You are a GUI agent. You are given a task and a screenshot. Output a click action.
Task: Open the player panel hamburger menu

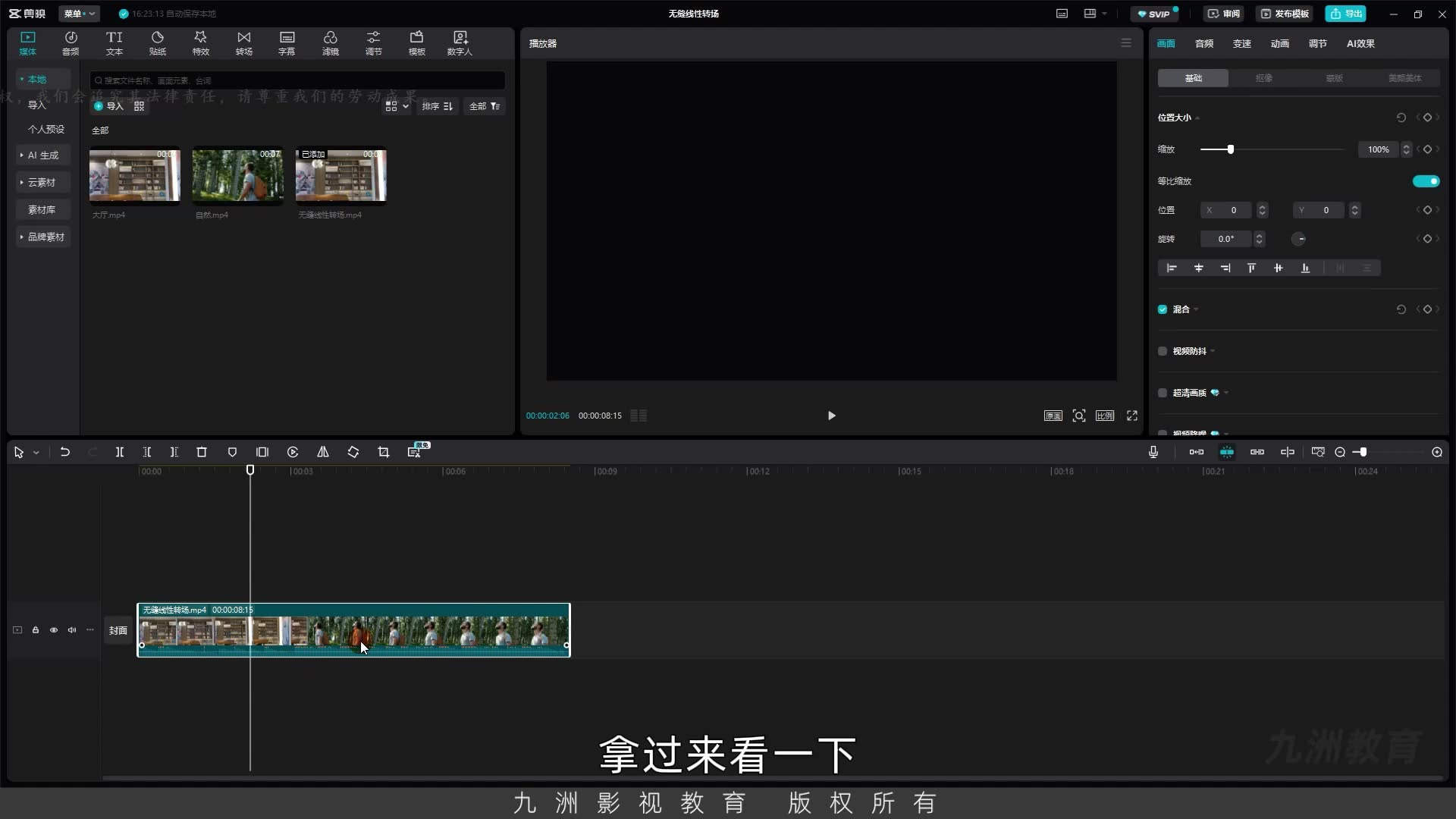pos(1126,43)
